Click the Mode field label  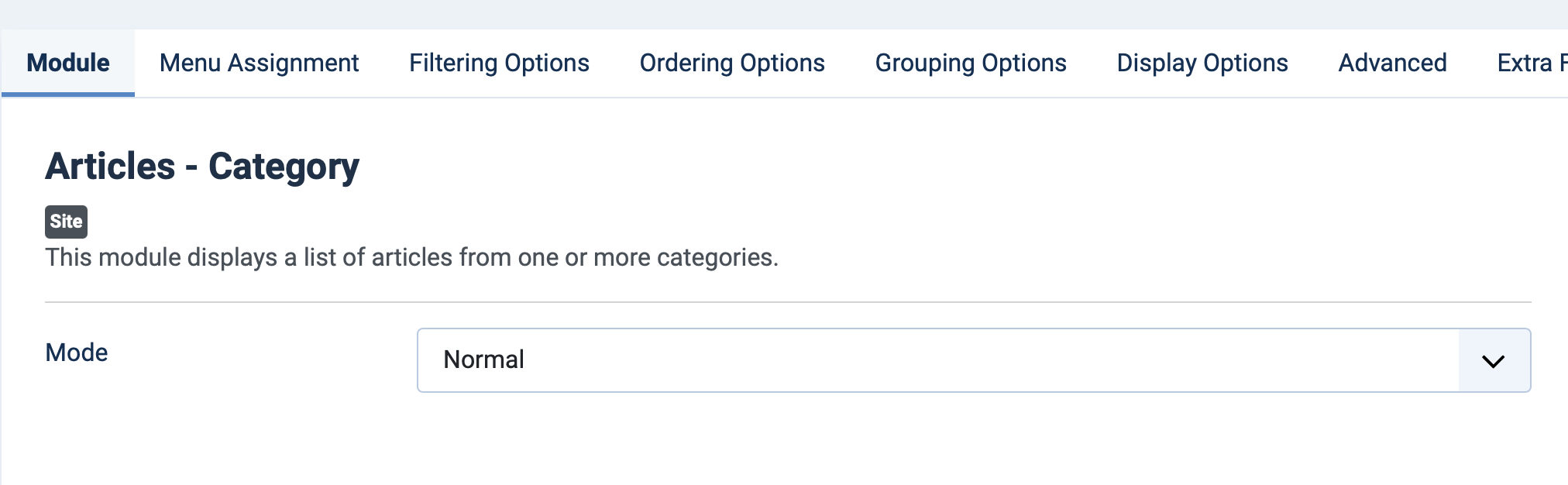[77, 353]
